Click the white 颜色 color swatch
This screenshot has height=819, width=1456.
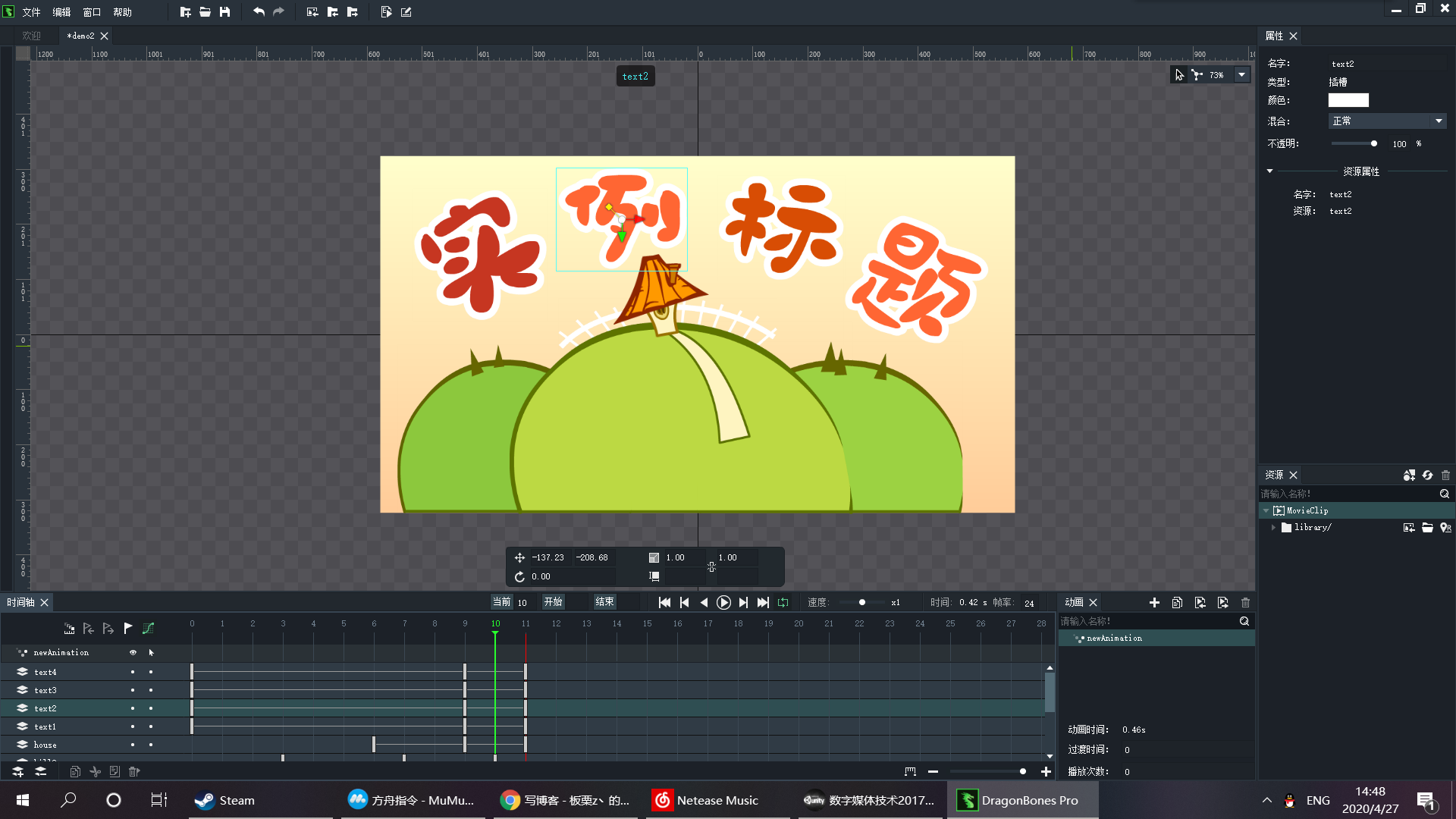(x=1348, y=100)
